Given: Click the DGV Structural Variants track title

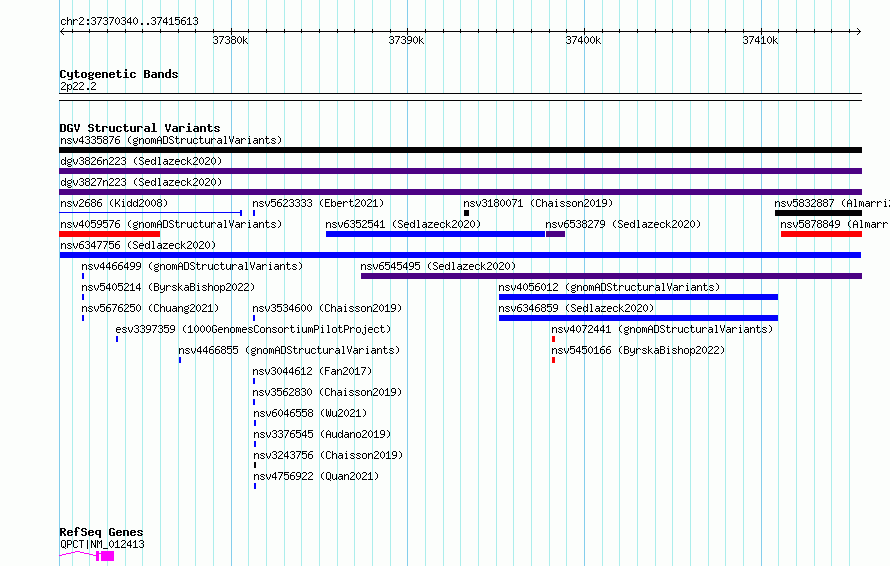Looking at the screenshot, I should click(140, 128).
